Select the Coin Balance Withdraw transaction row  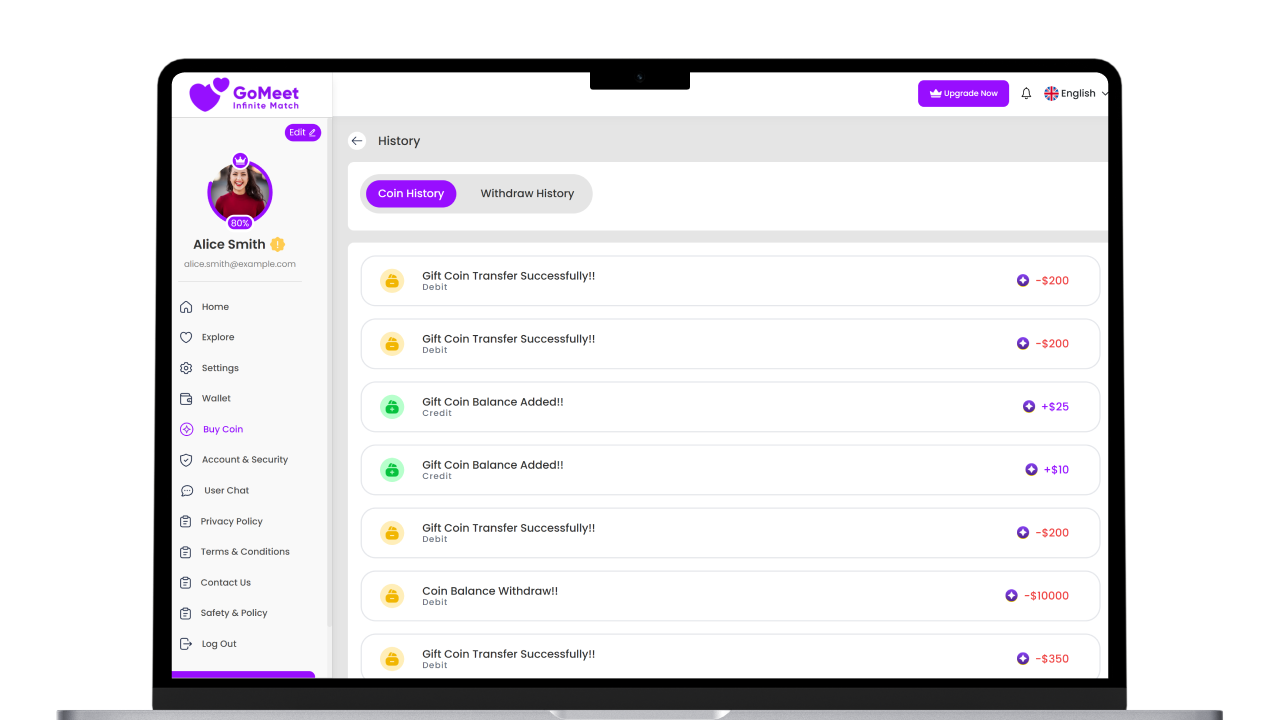pyautogui.click(x=730, y=596)
